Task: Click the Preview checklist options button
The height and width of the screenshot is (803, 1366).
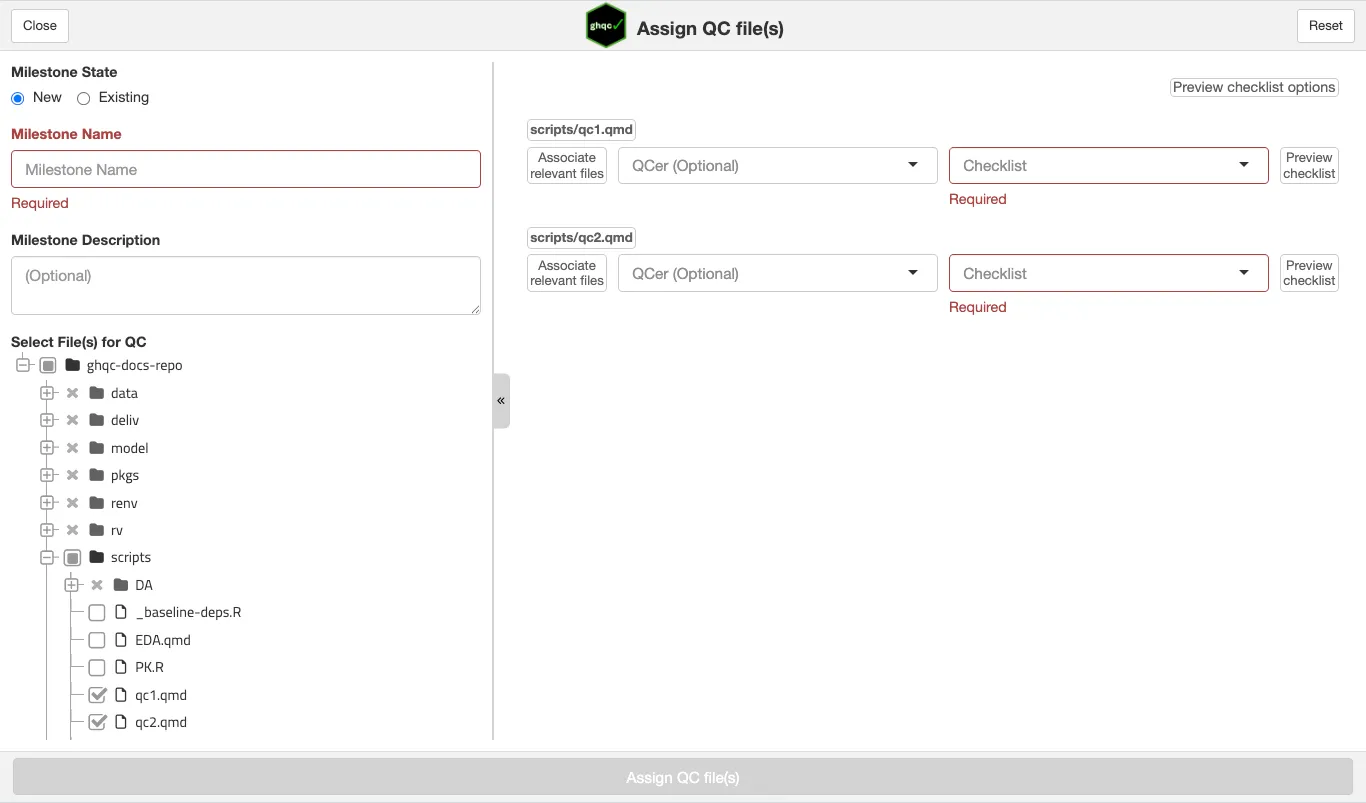Action: [1254, 87]
